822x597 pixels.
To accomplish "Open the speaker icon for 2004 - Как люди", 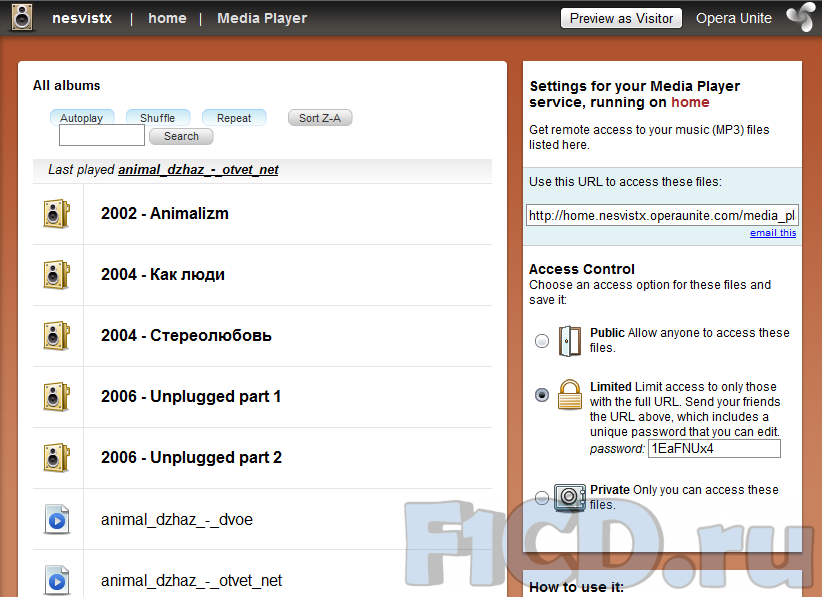I will (x=57, y=275).
